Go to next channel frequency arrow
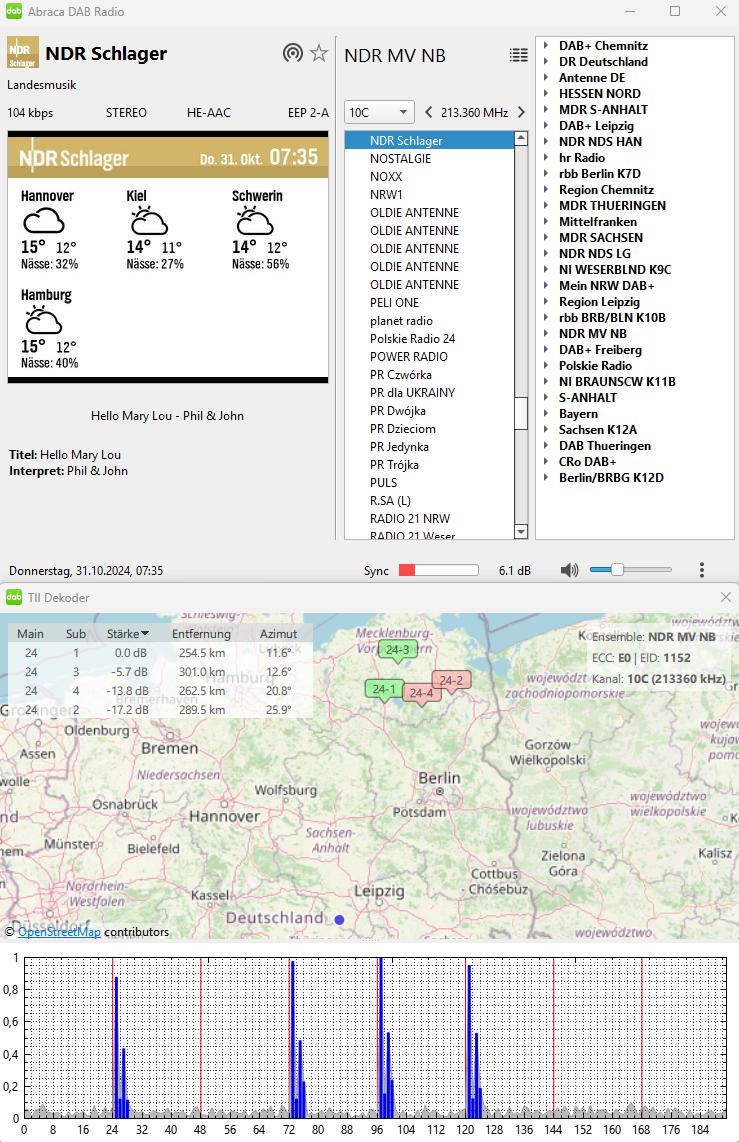The image size is (739, 1142). click(x=521, y=112)
